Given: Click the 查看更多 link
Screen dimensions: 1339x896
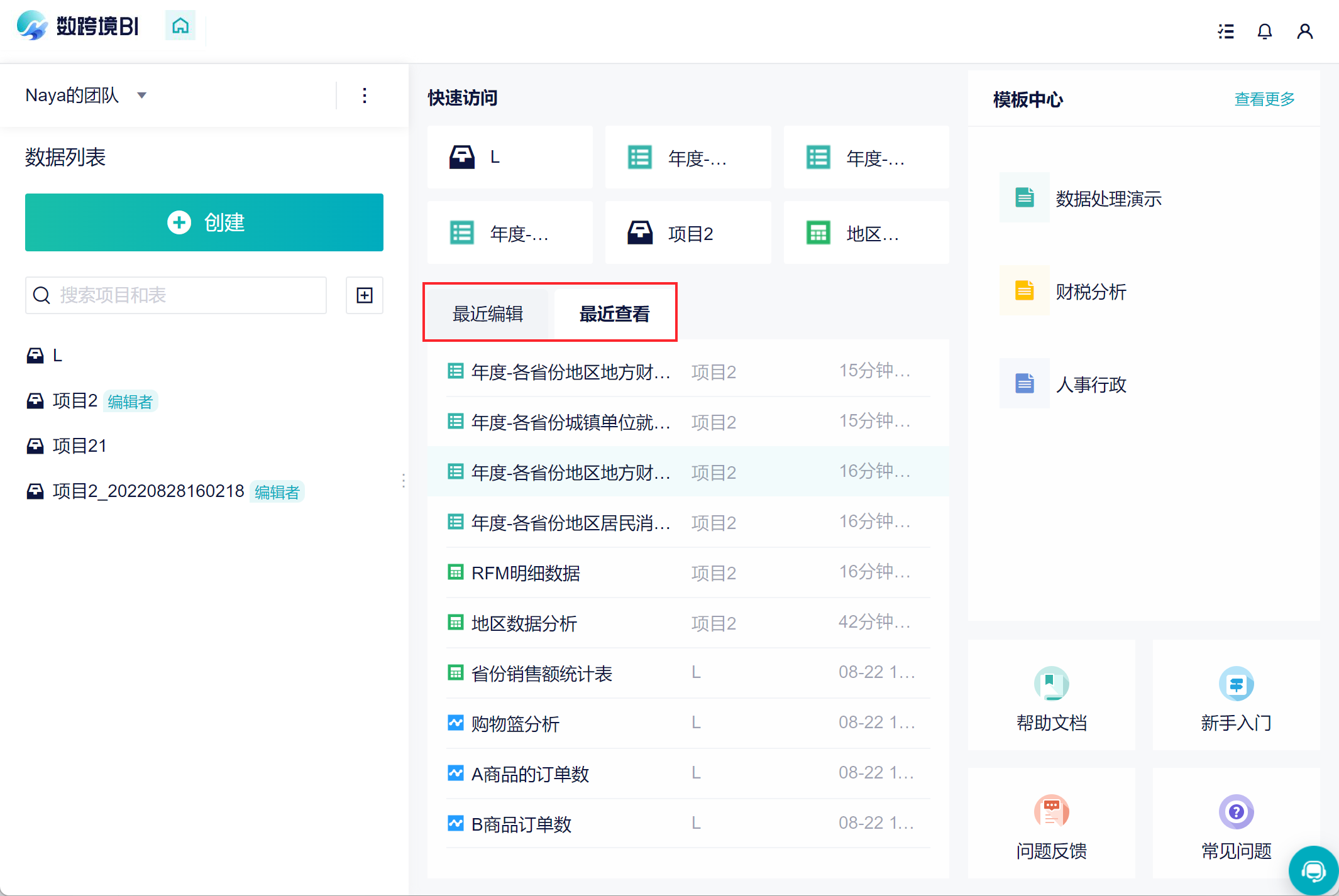Looking at the screenshot, I should (x=1264, y=99).
